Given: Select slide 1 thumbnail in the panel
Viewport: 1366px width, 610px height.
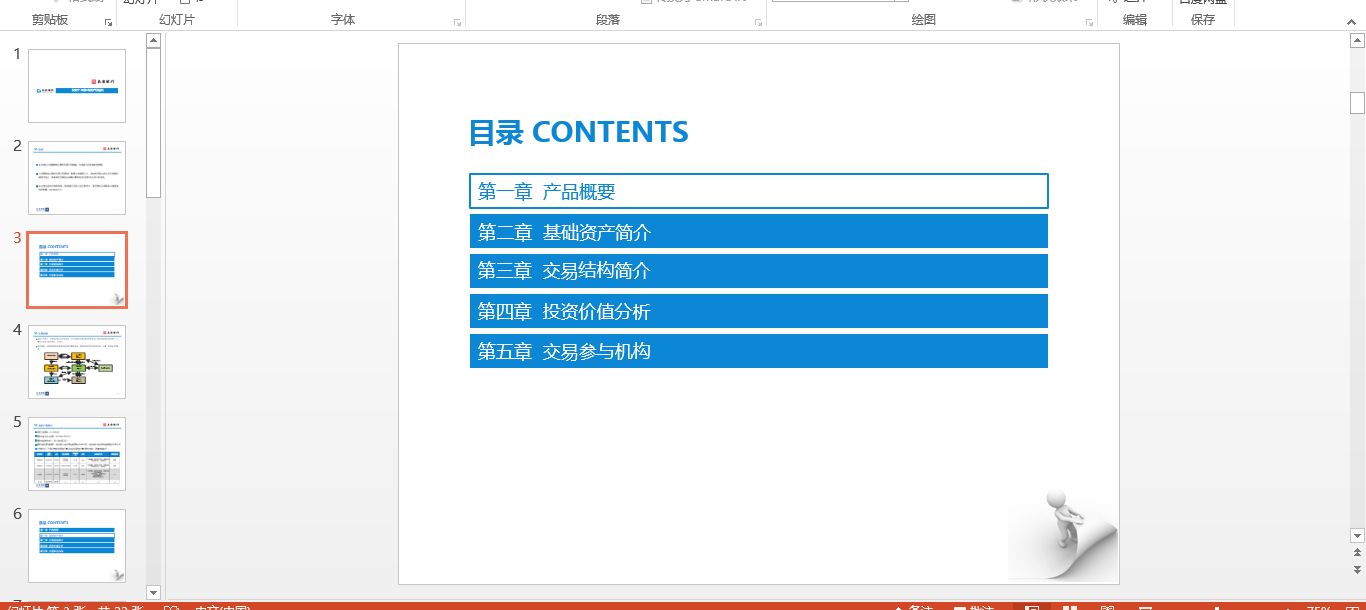Looking at the screenshot, I should (x=77, y=86).
